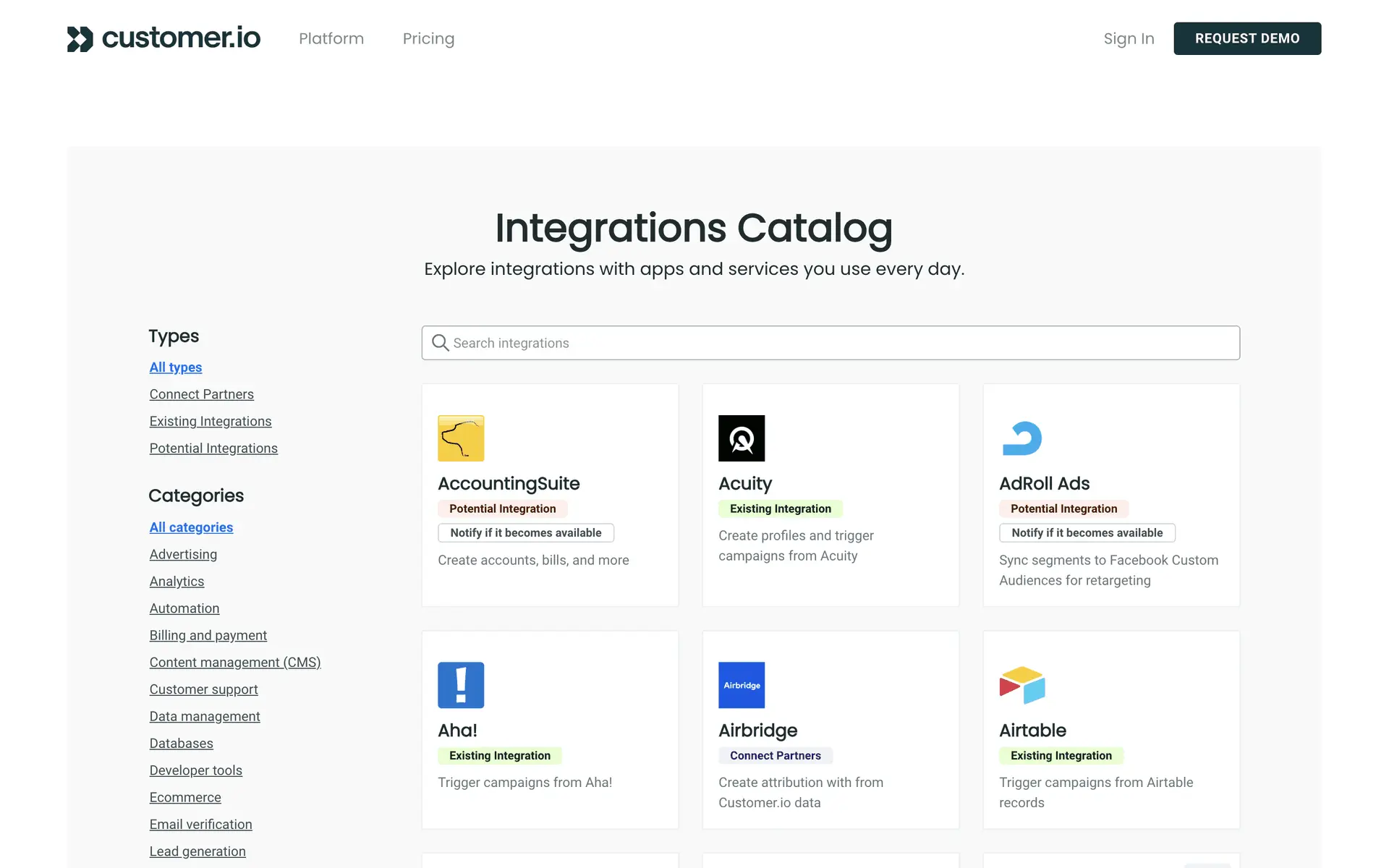Filter by Billing and payment category

tap(208, 635)
